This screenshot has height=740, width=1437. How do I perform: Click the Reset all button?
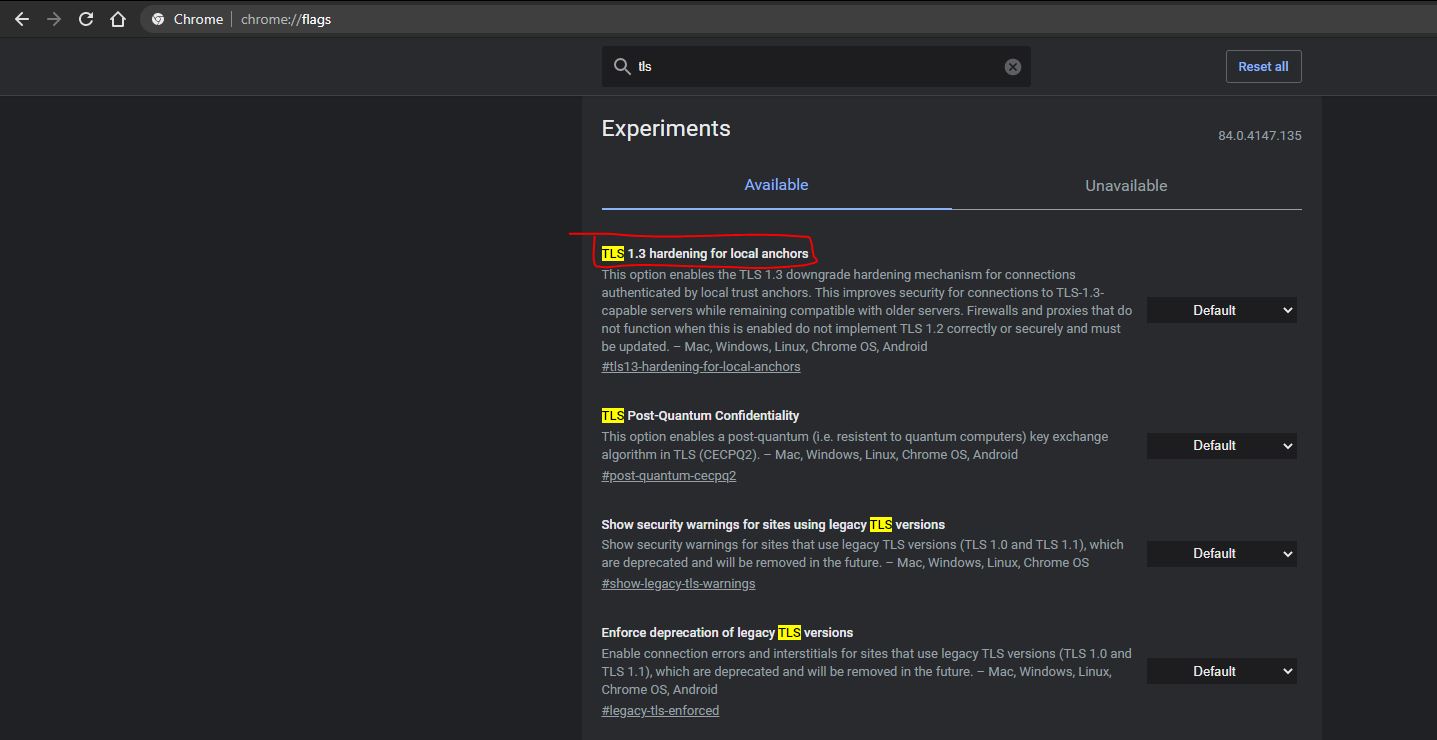point(1263,66)
